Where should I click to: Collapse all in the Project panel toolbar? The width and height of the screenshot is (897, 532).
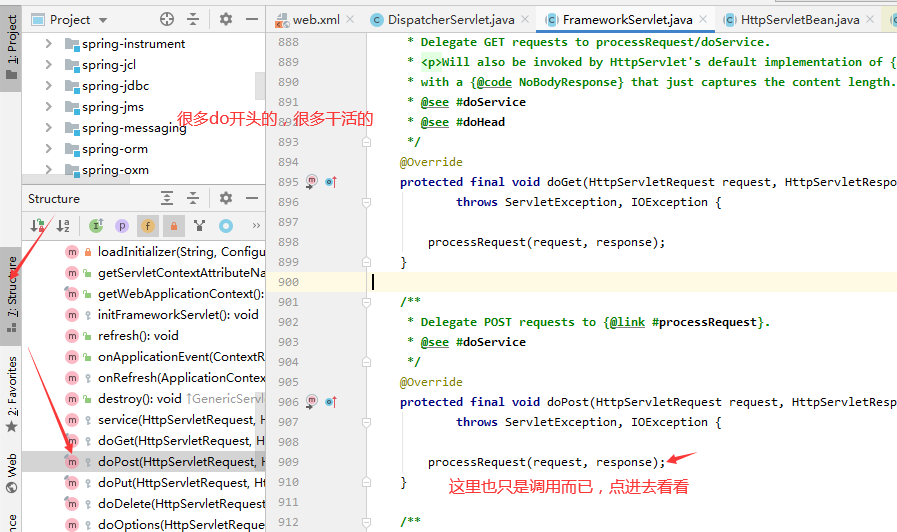point(193,19)
